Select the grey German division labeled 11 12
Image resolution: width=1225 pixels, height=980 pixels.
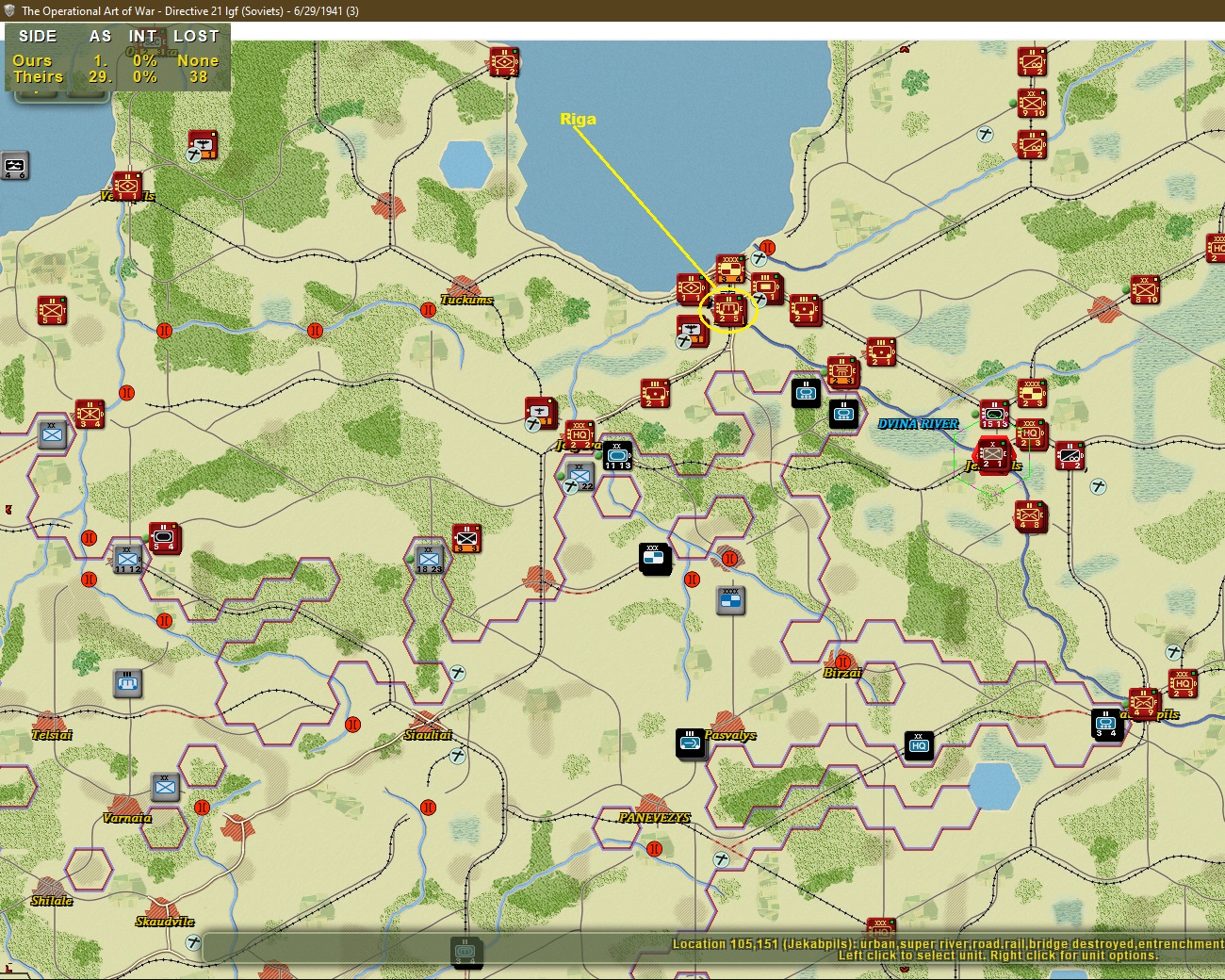point(127,559)
